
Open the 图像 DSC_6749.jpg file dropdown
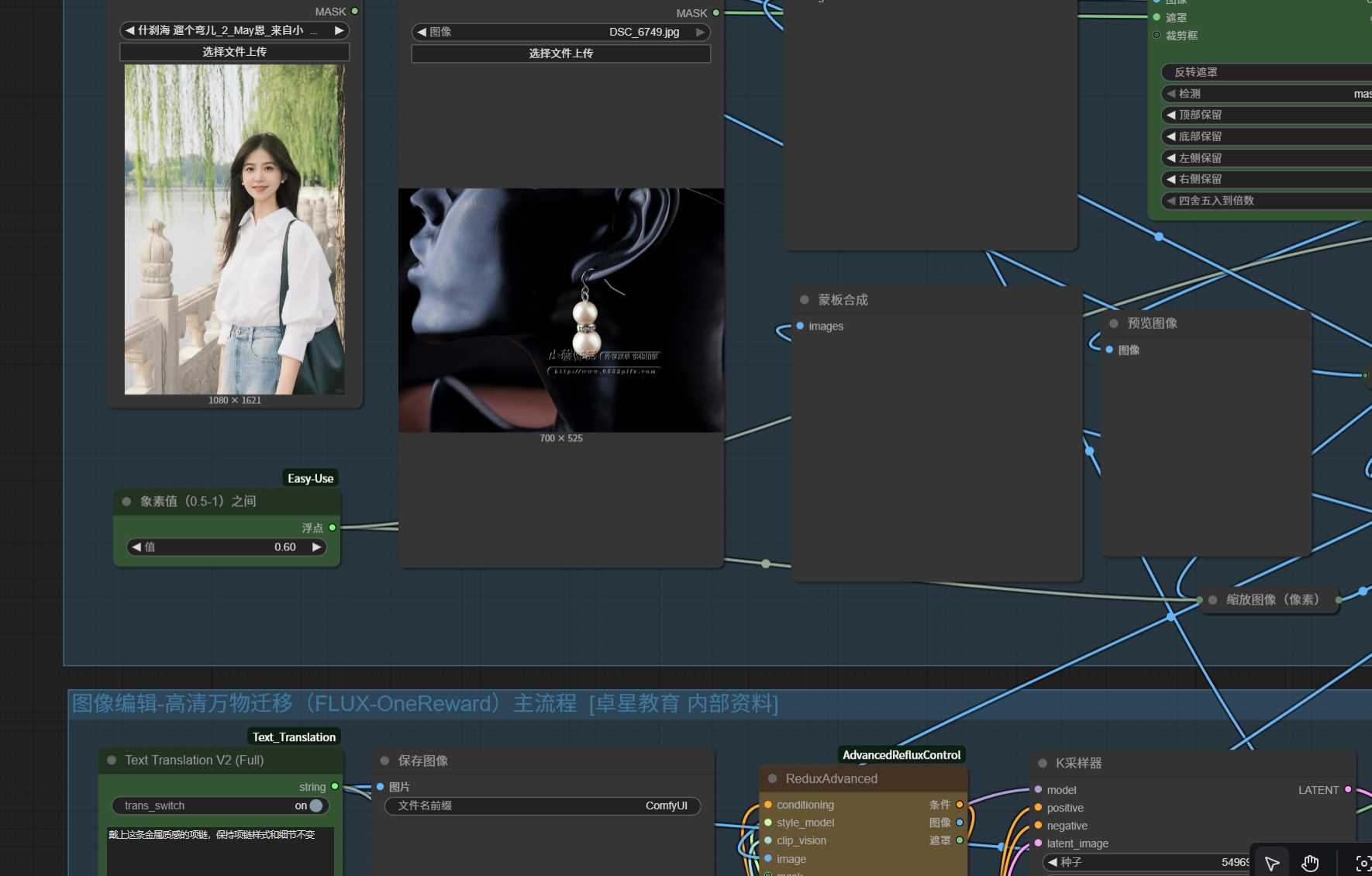pos(560,32)
